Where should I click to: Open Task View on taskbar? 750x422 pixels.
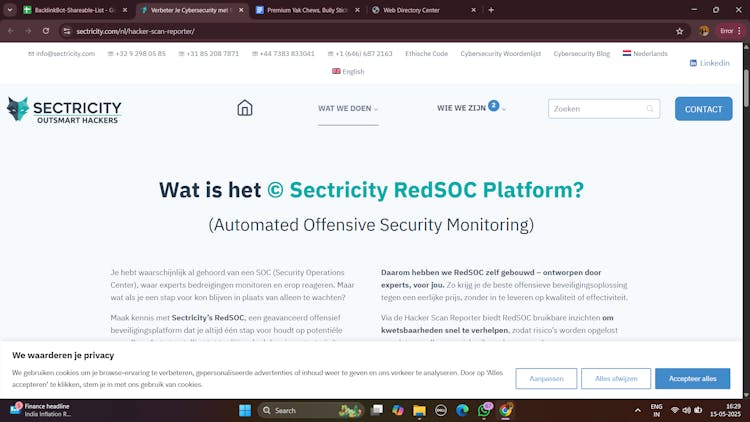click(377, 410)
